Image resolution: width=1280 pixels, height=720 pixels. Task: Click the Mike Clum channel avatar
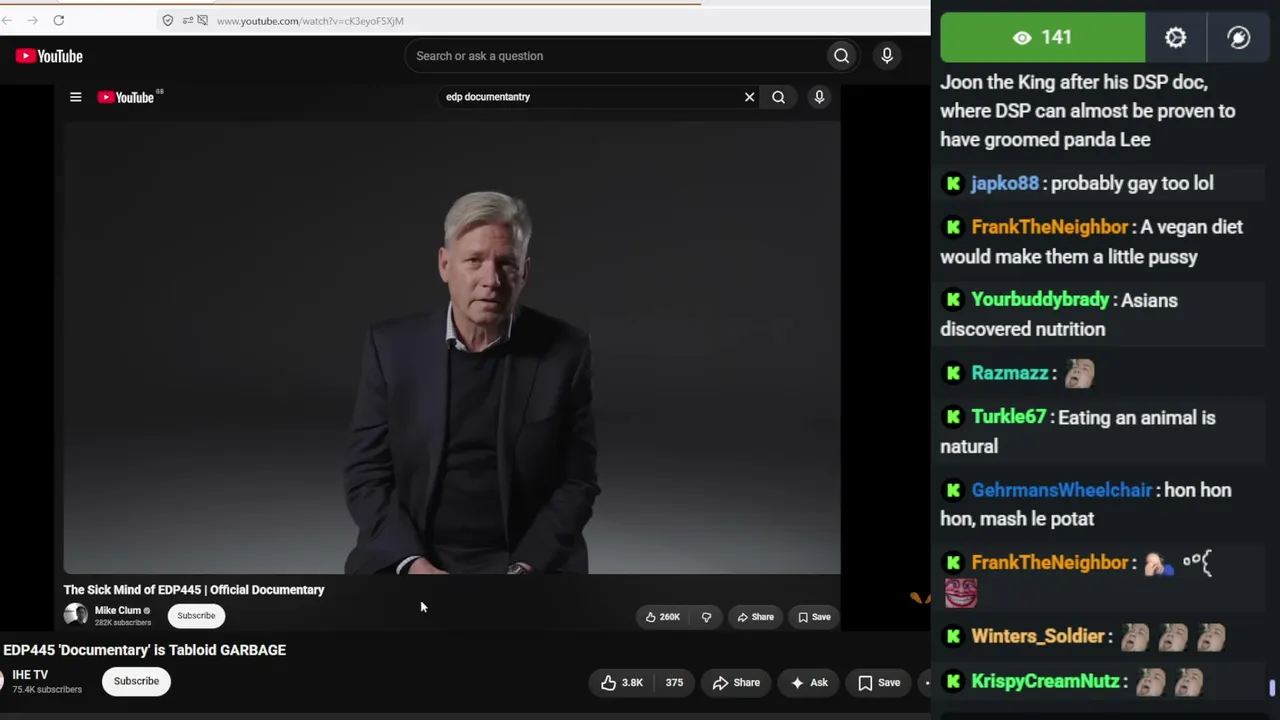pyautogui.click(x=76, y=616)
